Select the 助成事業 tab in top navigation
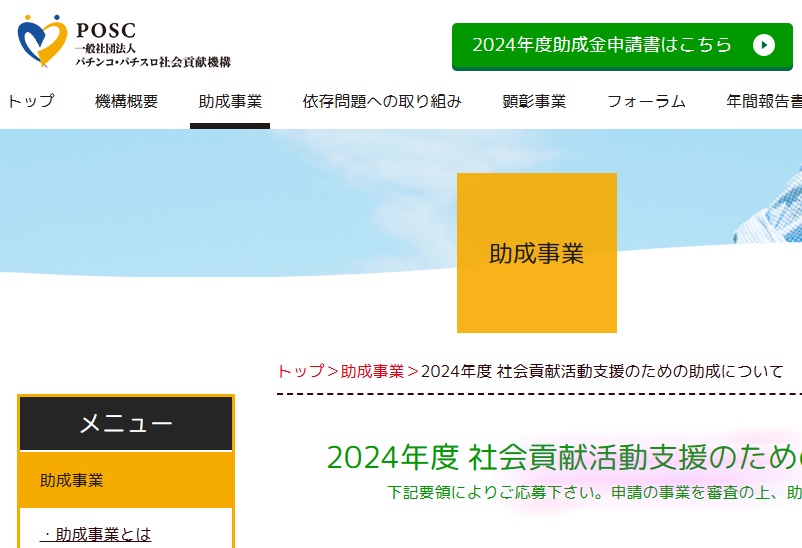 (230, 101)
